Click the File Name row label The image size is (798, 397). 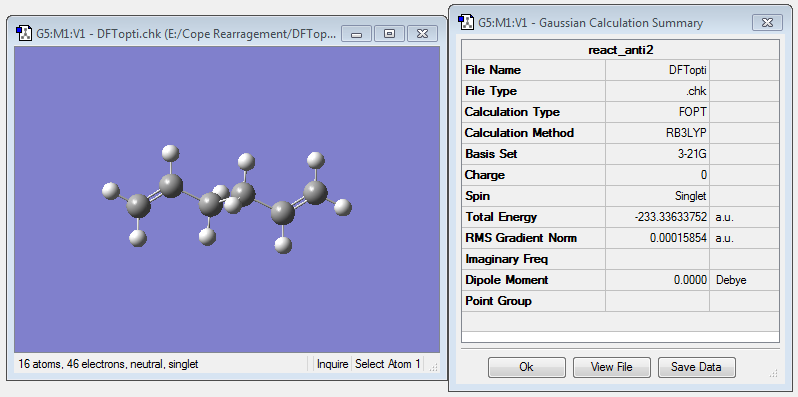(x=493, y=70)
